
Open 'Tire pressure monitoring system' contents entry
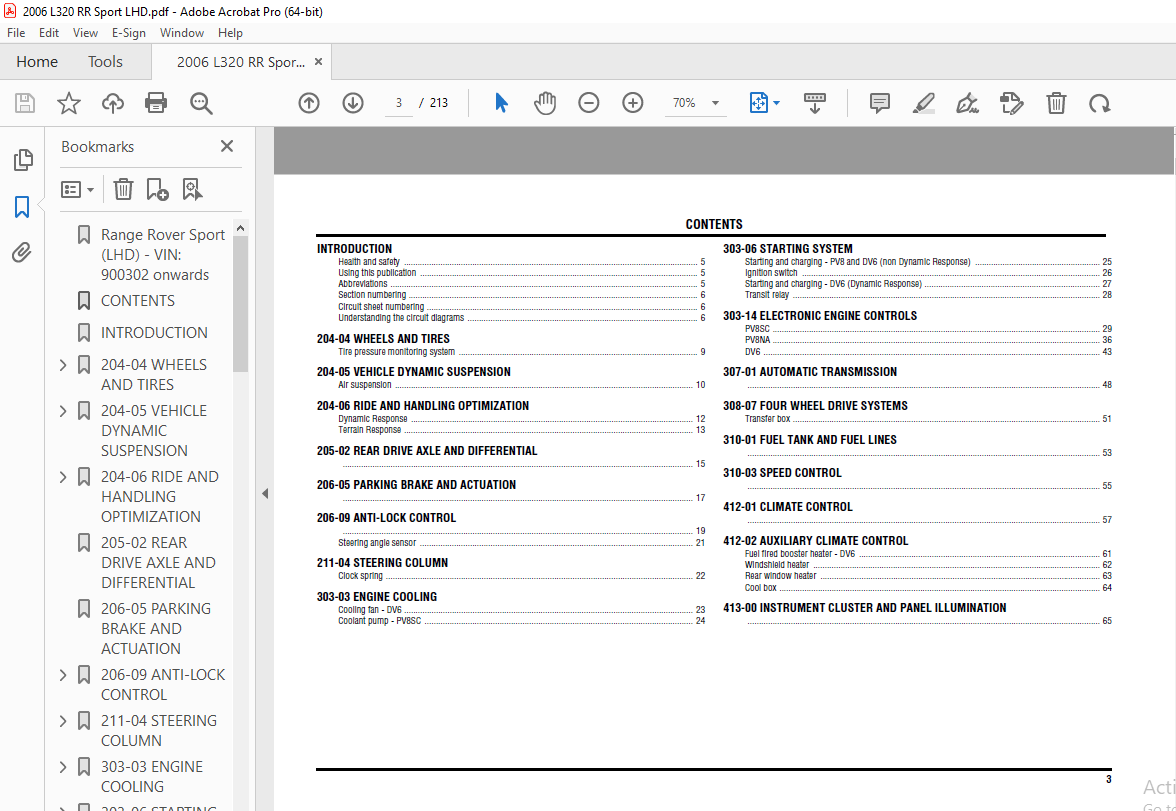click(396, 352)
